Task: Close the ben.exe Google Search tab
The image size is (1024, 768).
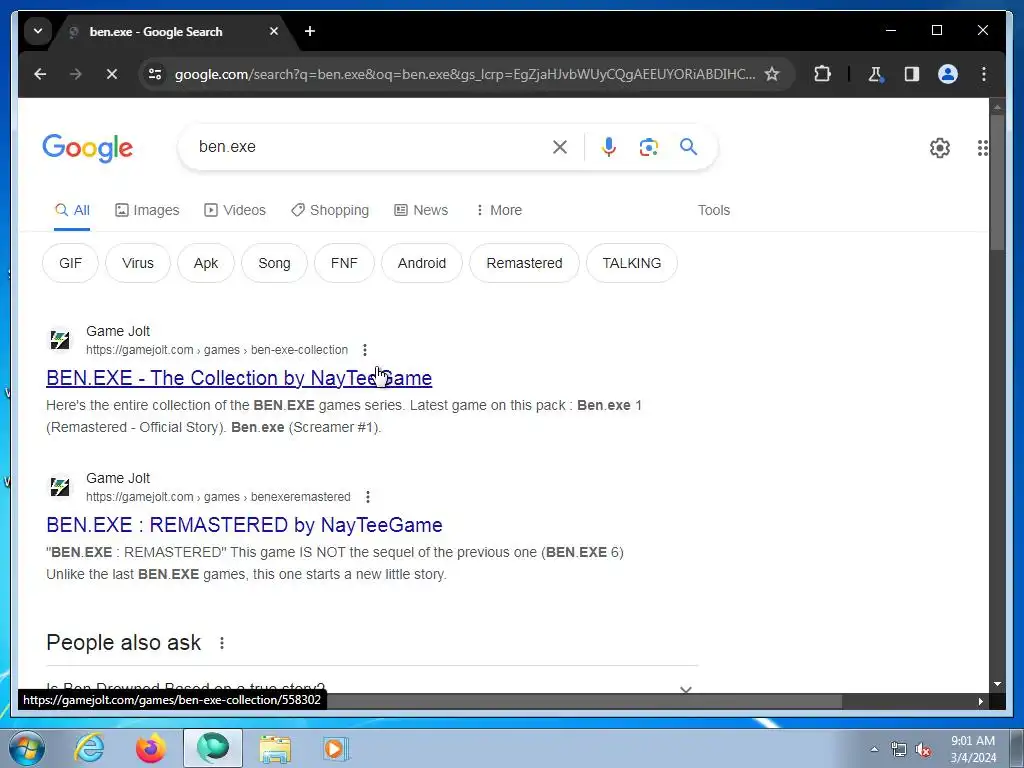Action: [274, 31]
